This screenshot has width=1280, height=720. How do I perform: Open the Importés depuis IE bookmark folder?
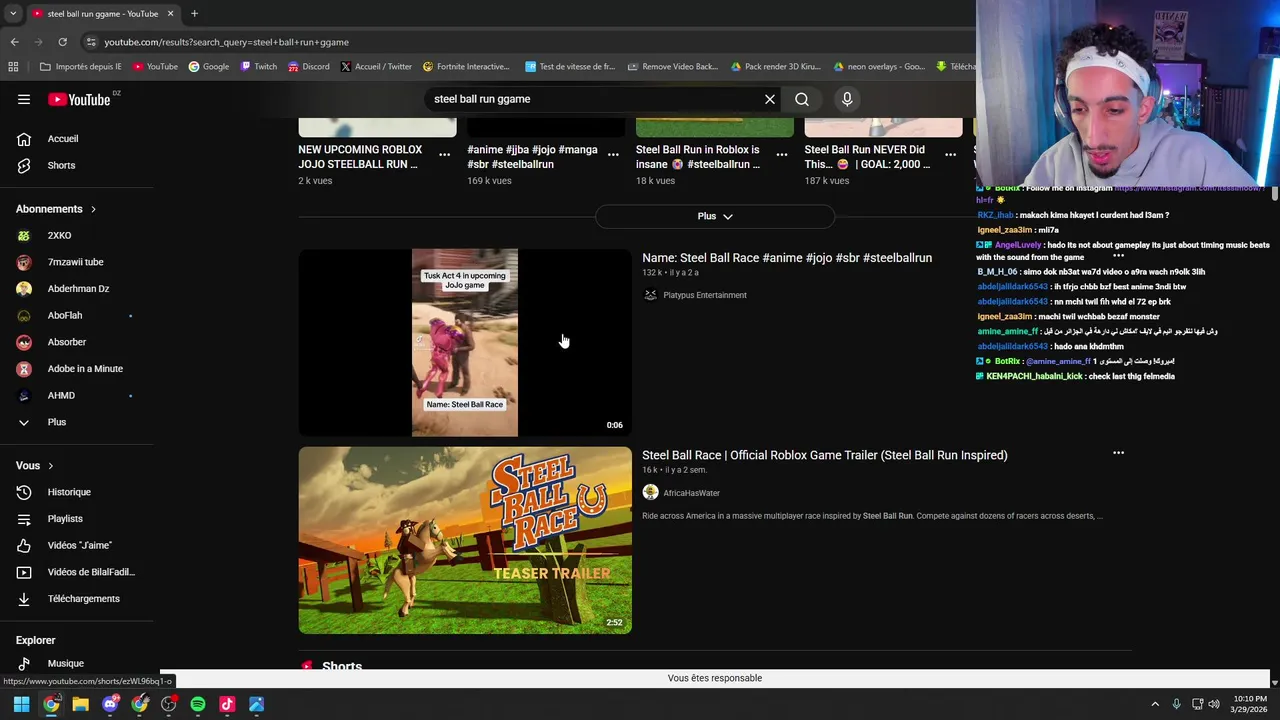coord(80,67)
